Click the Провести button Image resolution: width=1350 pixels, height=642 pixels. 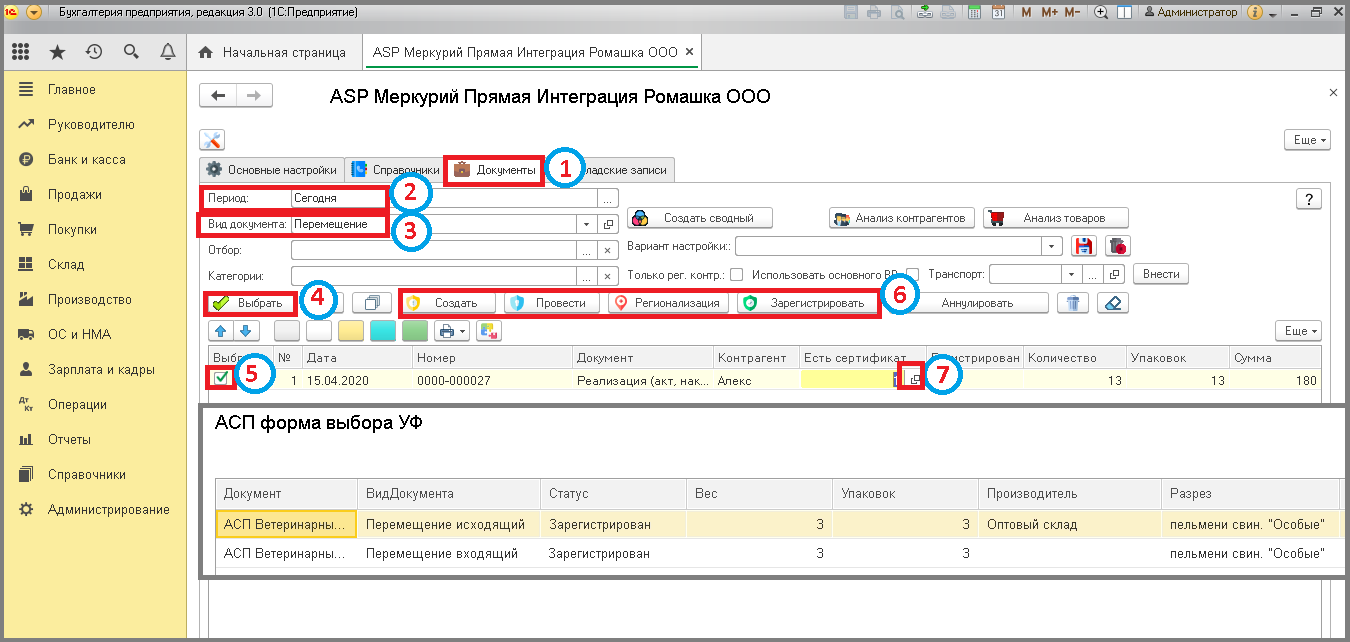pos(551,303)
